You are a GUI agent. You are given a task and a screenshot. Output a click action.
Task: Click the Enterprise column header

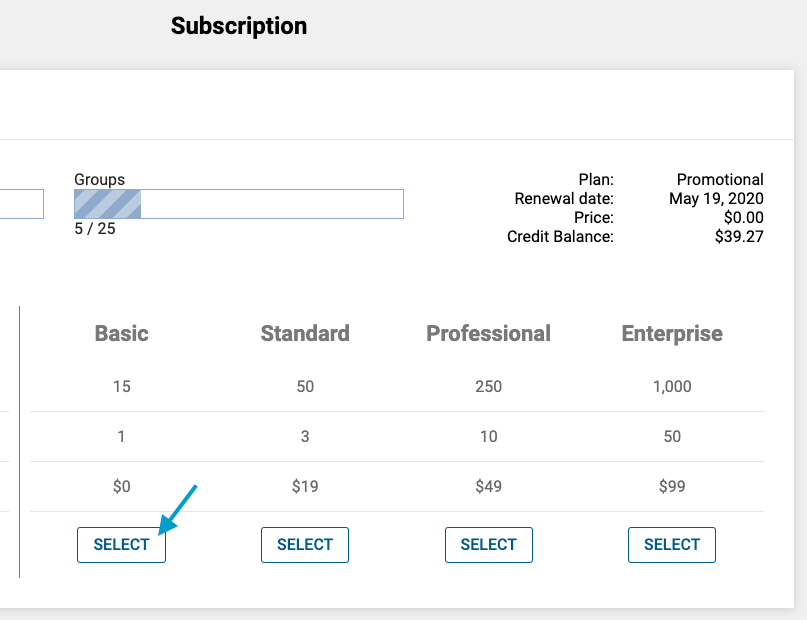(671, 333)
